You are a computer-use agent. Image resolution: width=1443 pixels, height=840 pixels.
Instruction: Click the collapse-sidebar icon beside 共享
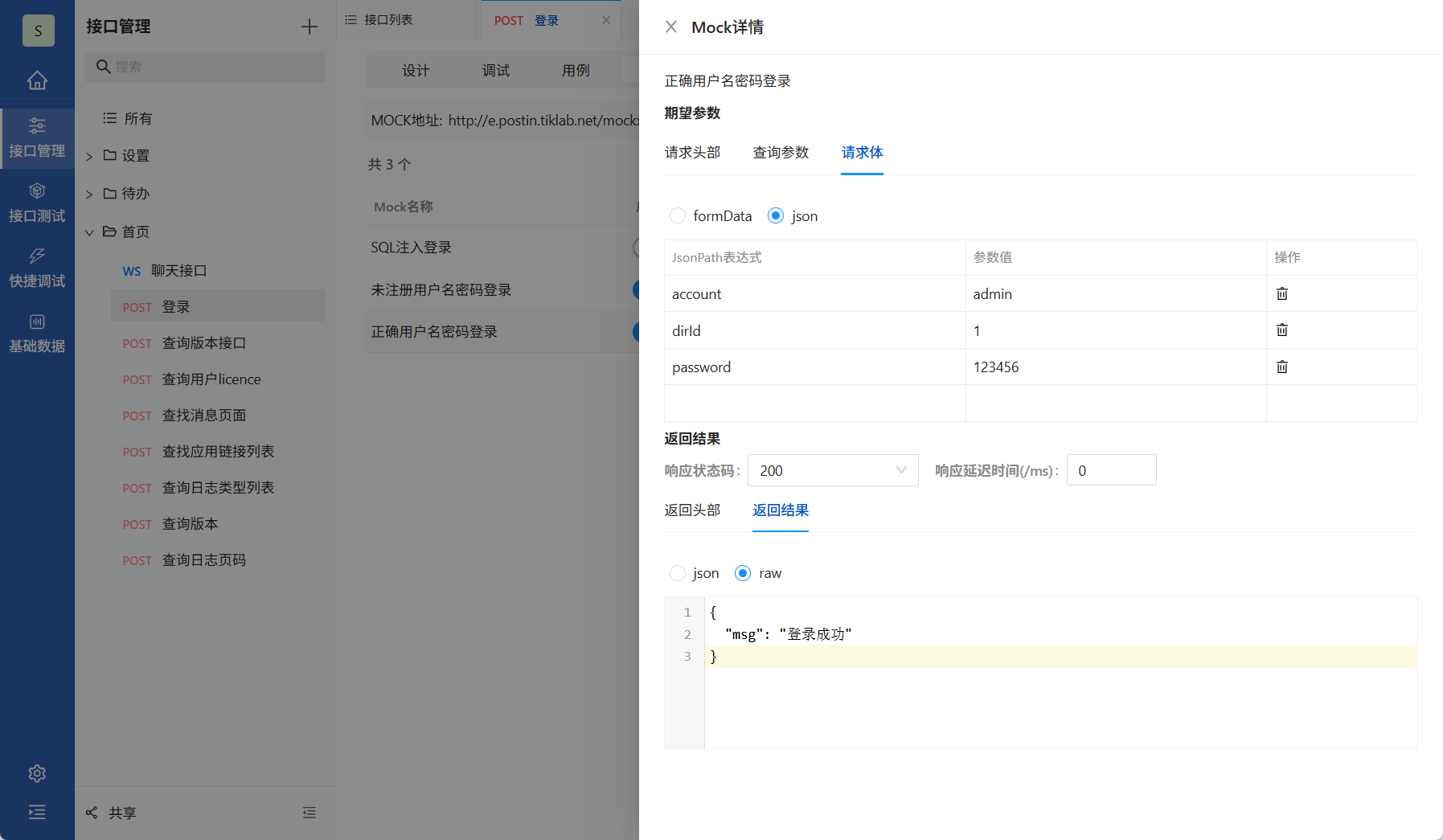(x=310, y=813)
